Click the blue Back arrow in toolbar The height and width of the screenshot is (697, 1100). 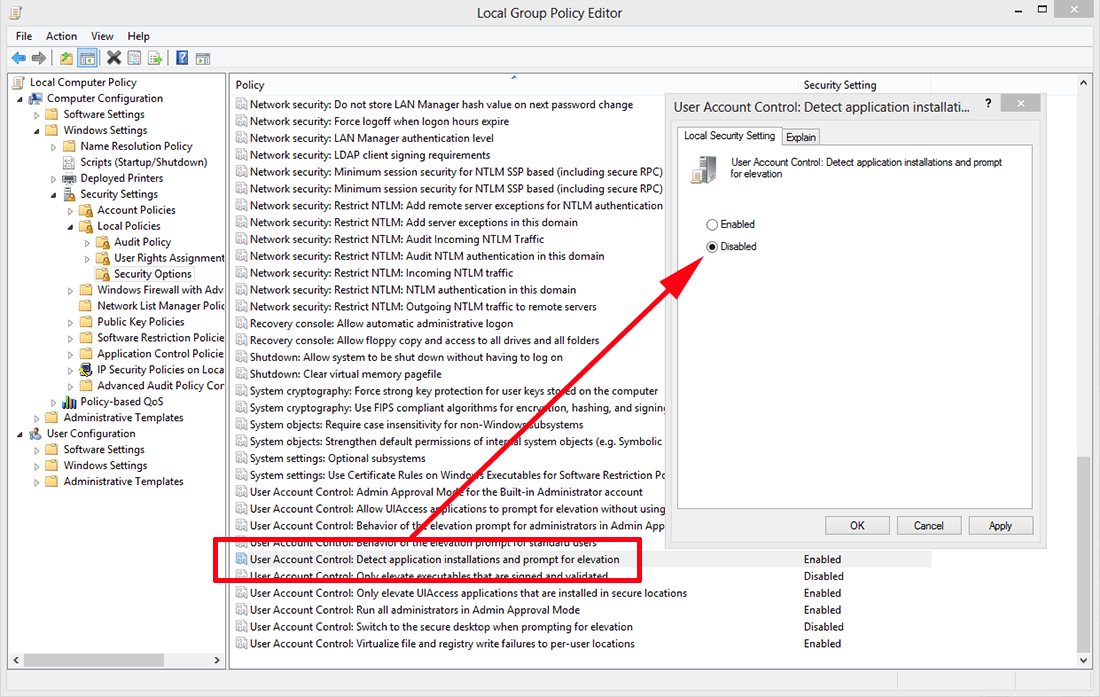click(x=18, y=58)
